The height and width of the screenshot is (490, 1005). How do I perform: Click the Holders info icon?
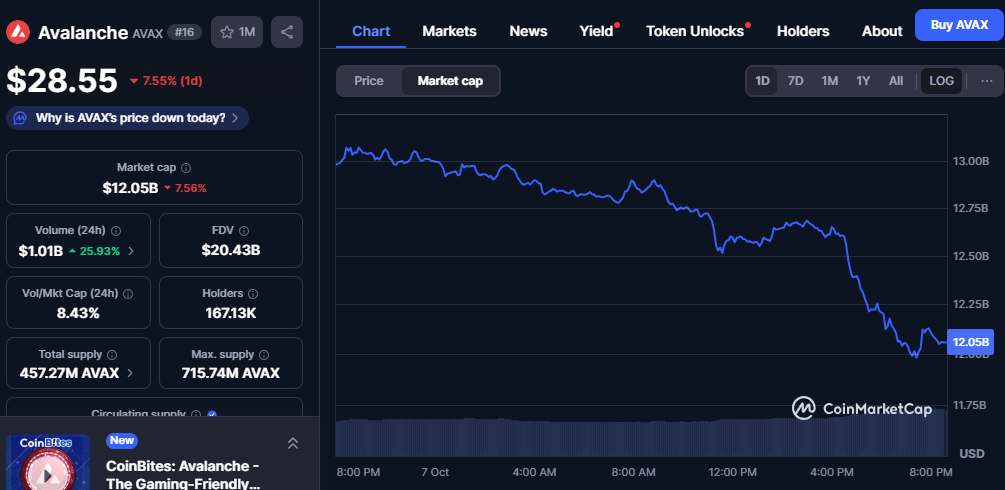click(x=253, y=294)
